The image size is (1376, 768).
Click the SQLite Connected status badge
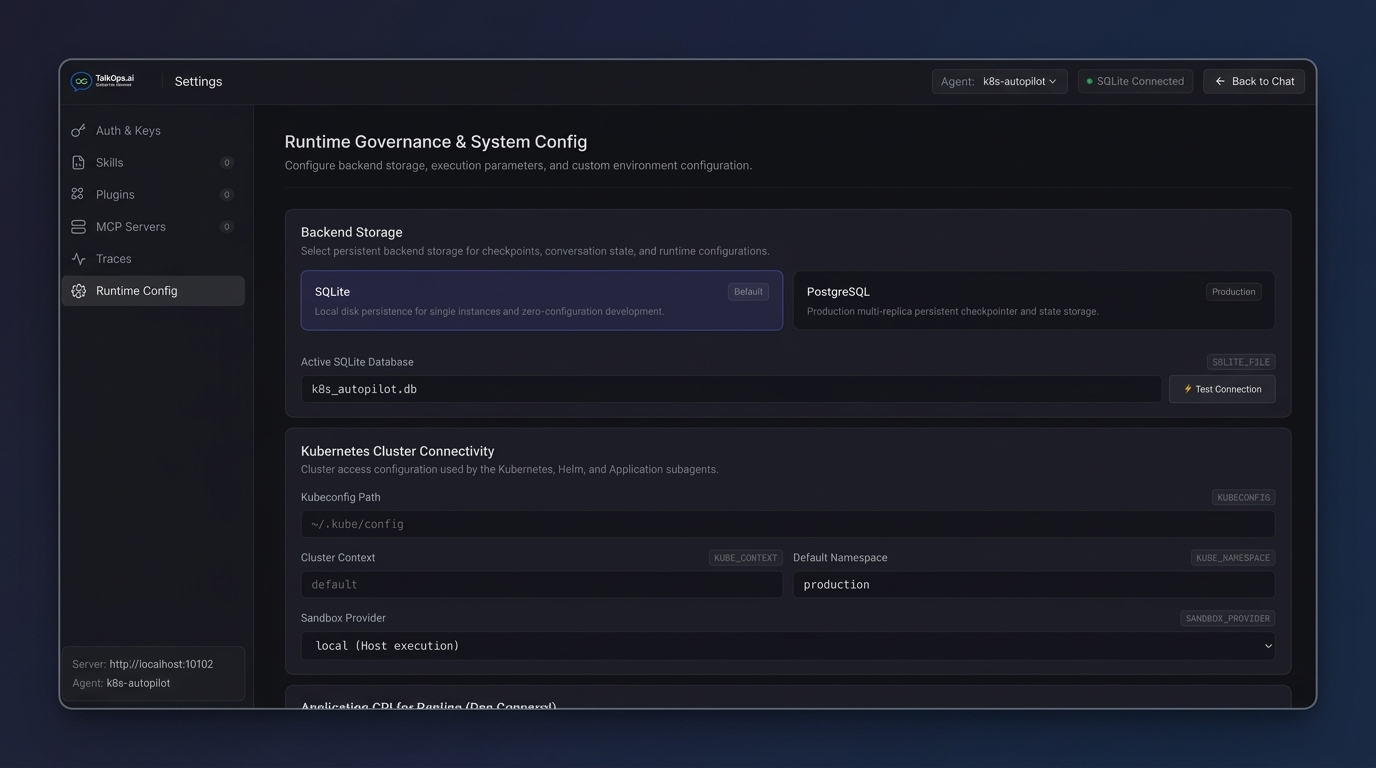(x=1135, y=82)
